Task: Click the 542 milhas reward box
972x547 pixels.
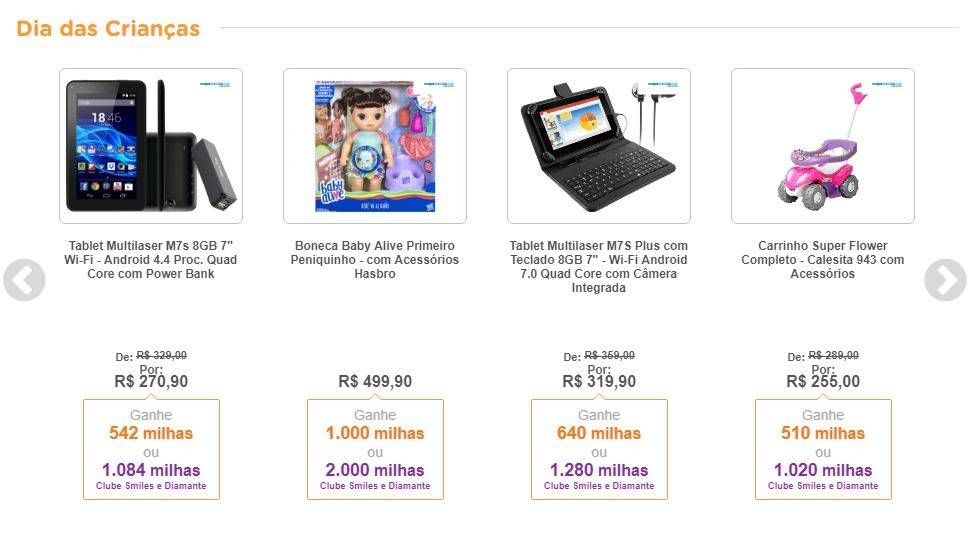Action: point(151,450)
